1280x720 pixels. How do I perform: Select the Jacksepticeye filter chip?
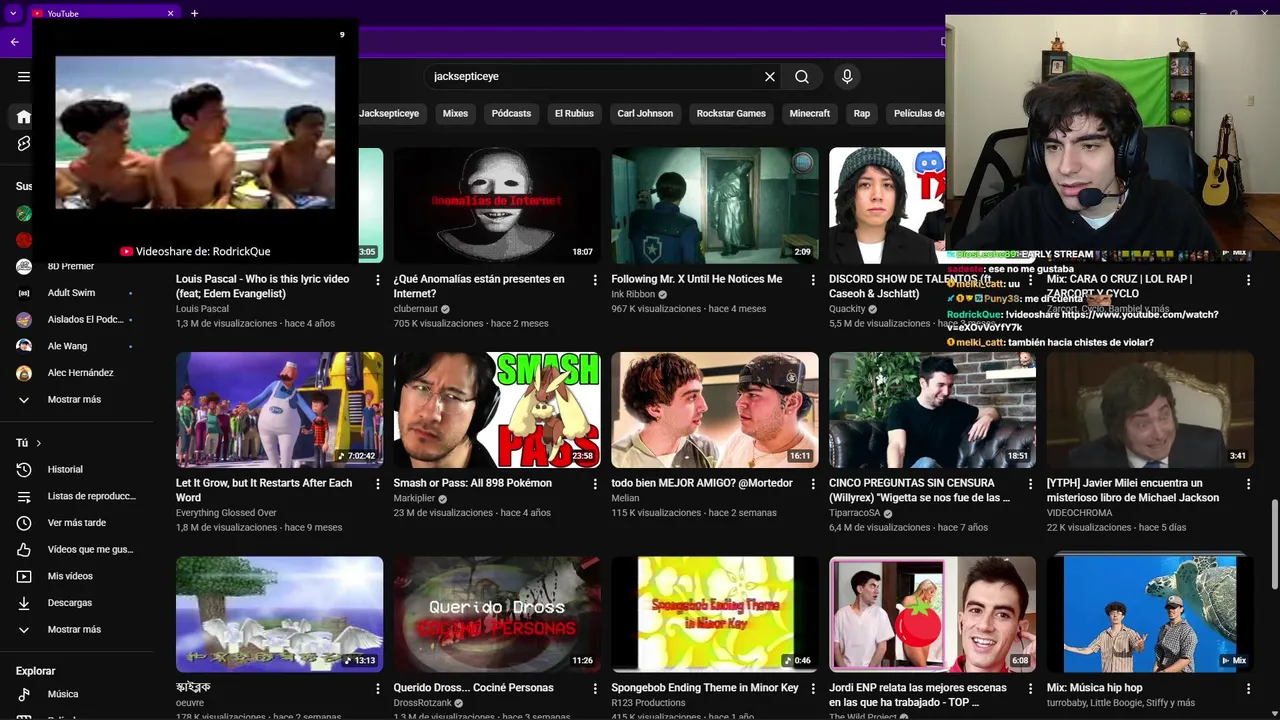389,114
